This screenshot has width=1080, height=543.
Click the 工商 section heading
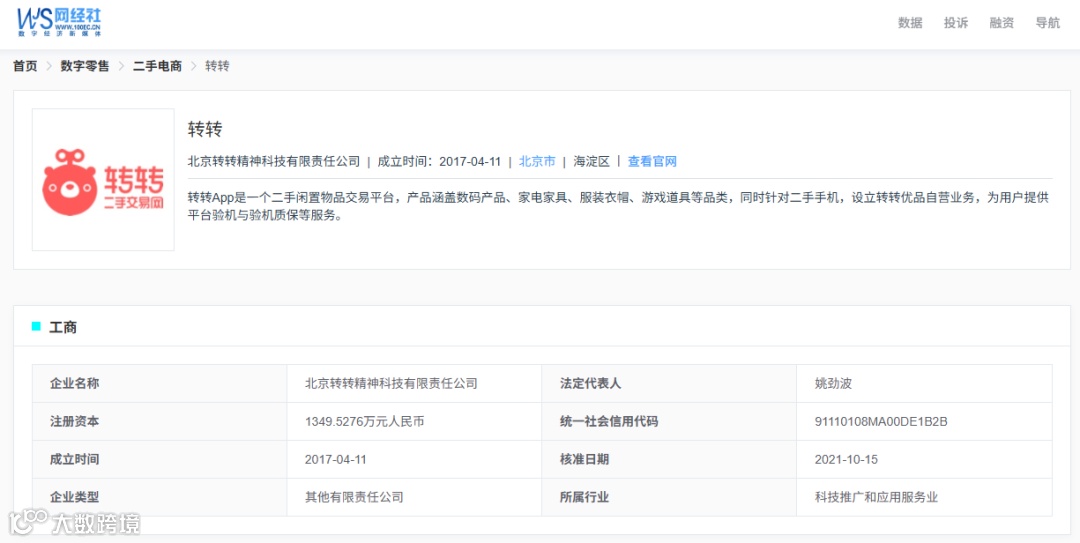63,327
